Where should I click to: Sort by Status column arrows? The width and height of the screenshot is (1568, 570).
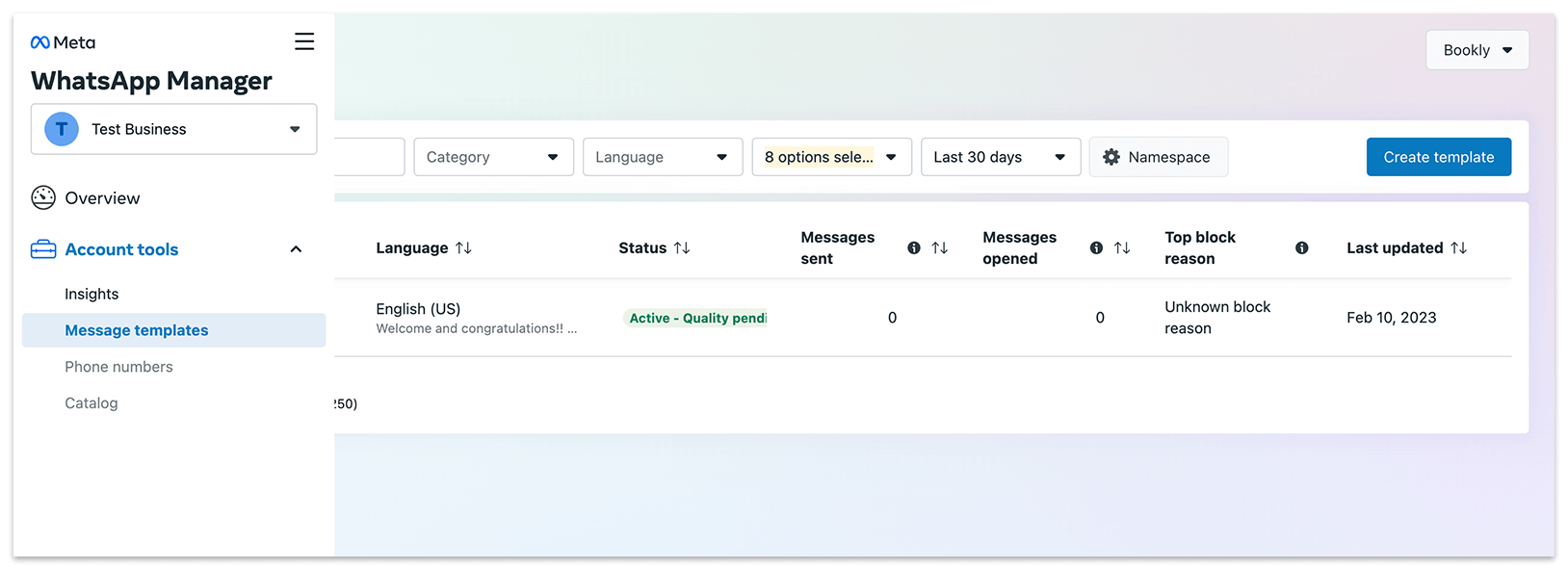click(682, 247)
